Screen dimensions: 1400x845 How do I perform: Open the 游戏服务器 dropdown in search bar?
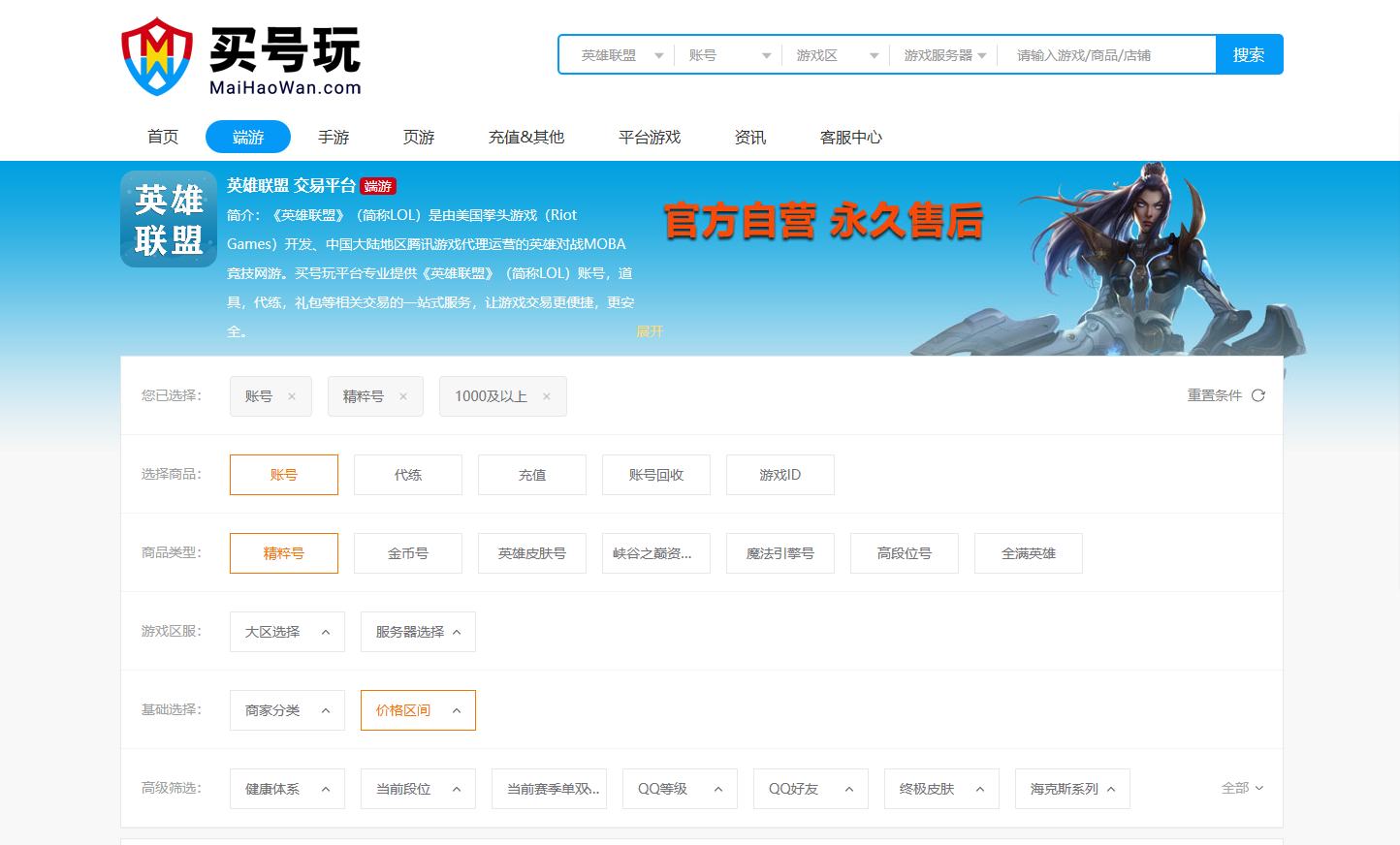click(x=943, y=55)
